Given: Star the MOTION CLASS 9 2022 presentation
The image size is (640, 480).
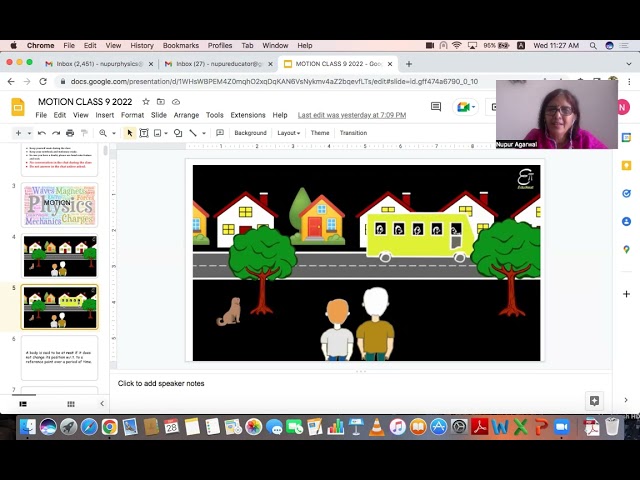Looking at the screenshot, I should (146, 102).
